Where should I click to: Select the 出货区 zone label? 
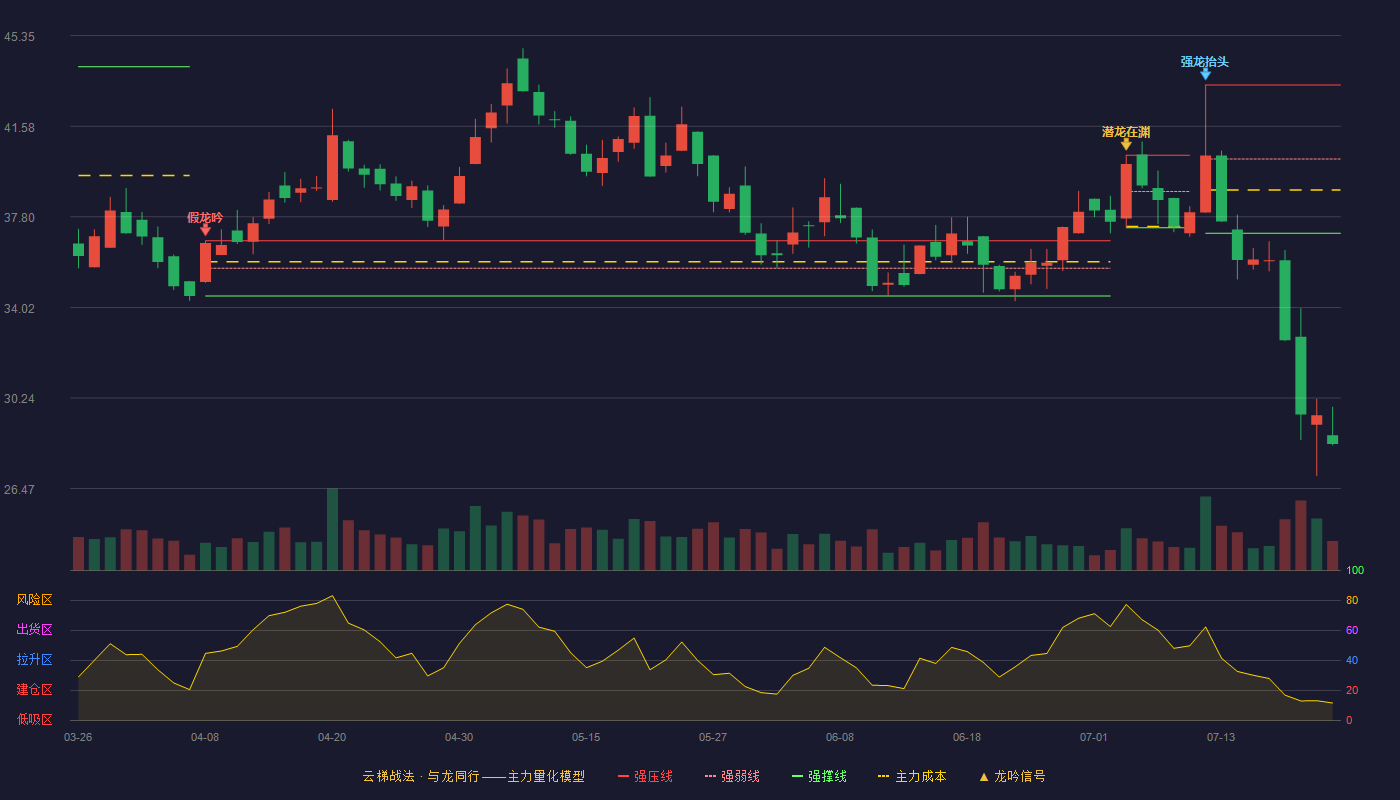point(35,630)
